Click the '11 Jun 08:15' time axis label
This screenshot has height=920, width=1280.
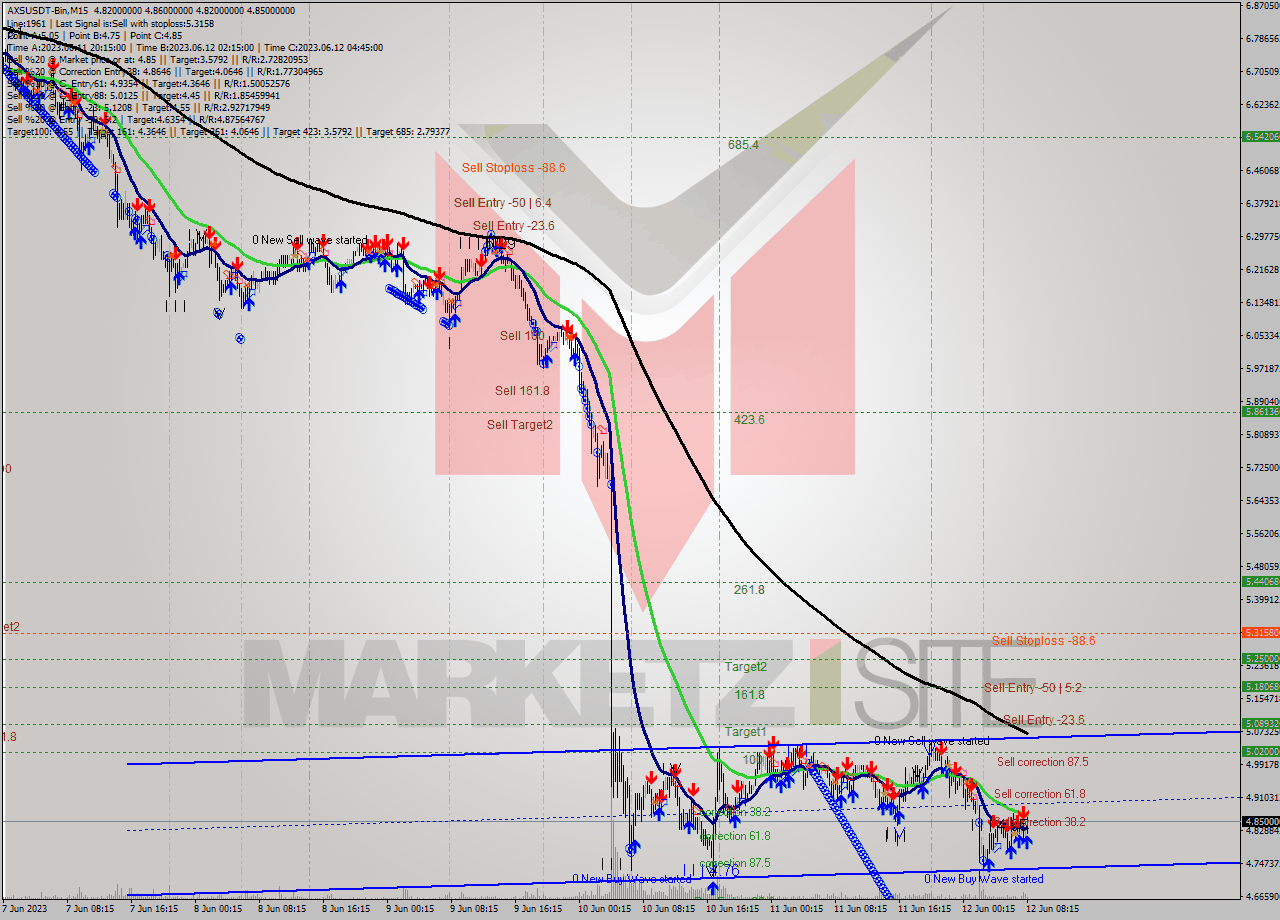pos(862,910)
